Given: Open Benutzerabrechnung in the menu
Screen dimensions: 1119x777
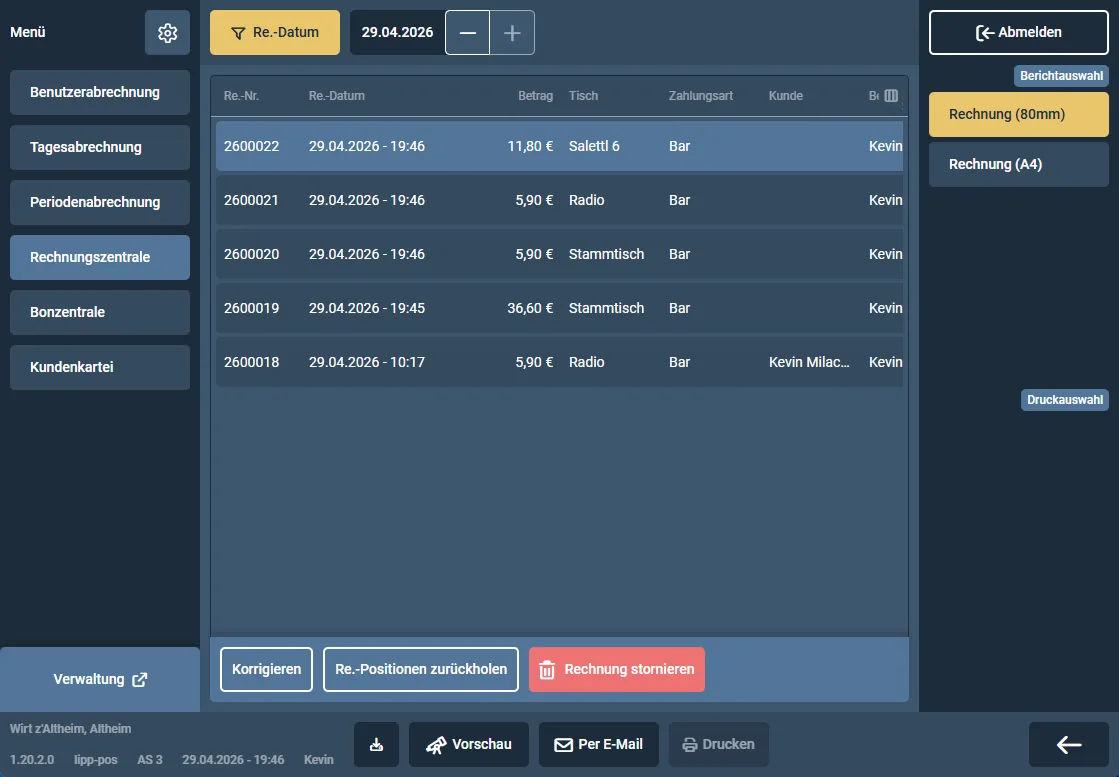Looking at the screenshot, I should (x=100, y=92).
